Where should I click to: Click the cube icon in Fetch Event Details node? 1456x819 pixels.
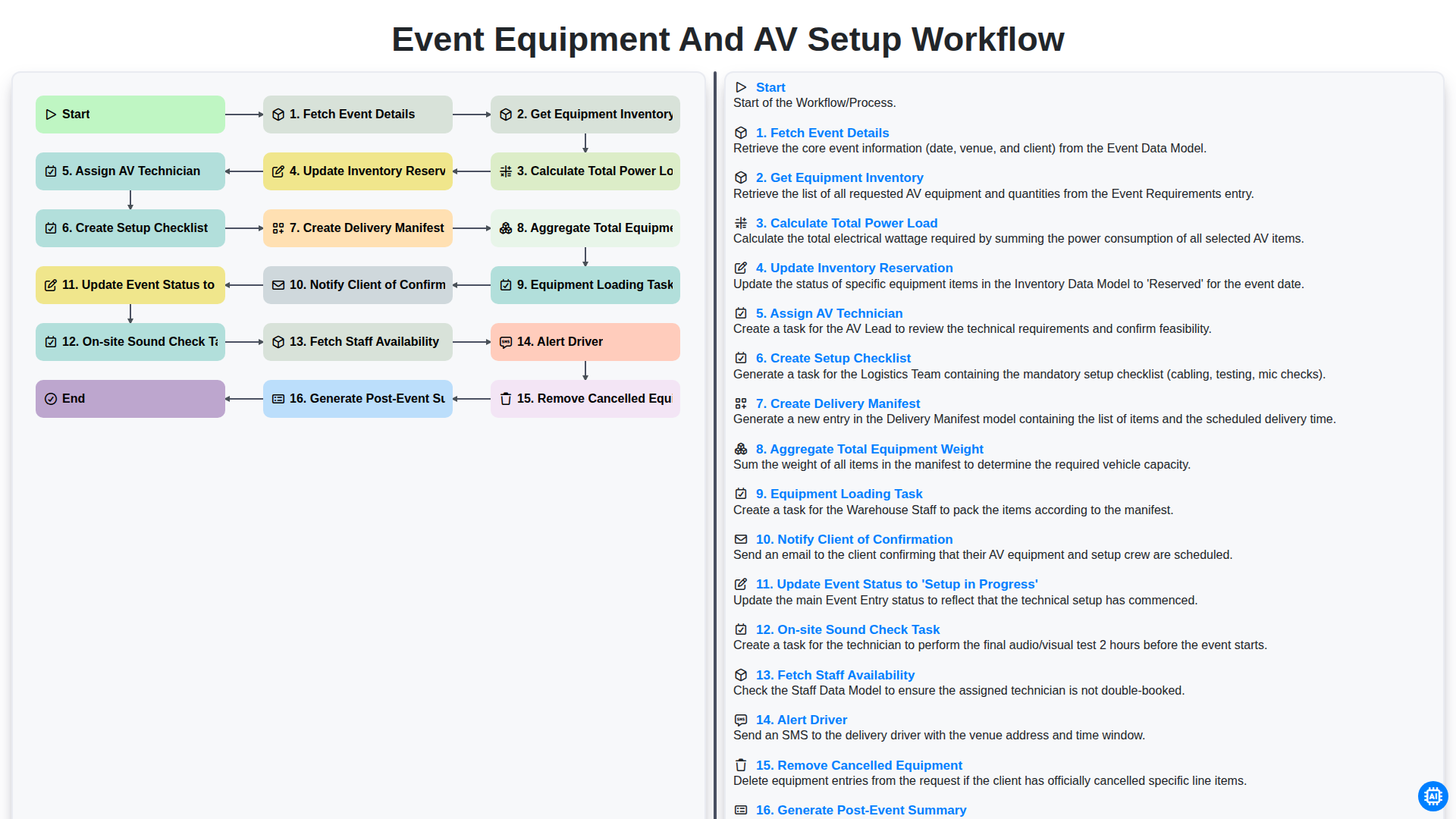tap(278, 115)
